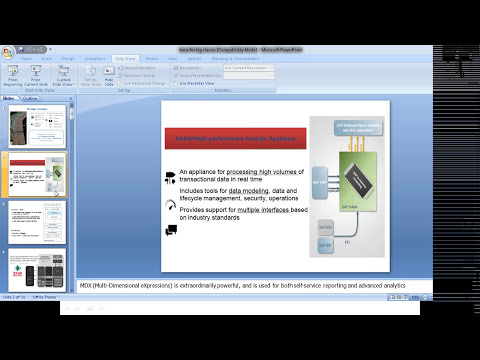The height and width of the screenshot is (360, 480).
Task: Open the Office button menu
Action: click(x=7, y=52)
